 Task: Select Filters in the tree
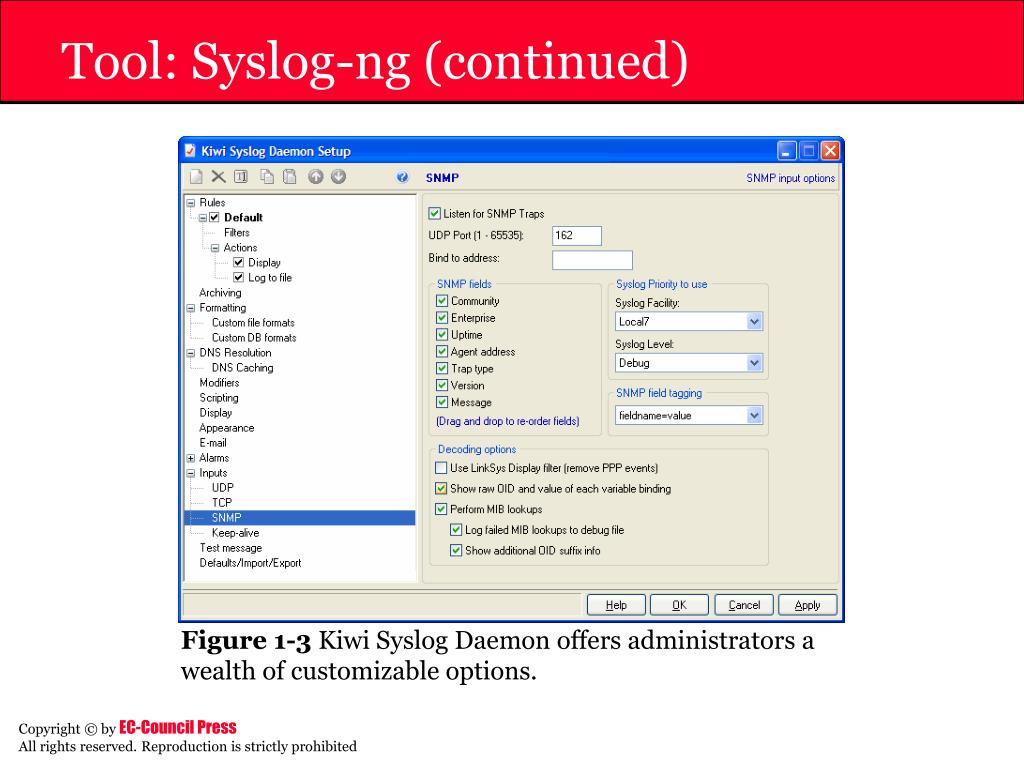coord(236,232)
